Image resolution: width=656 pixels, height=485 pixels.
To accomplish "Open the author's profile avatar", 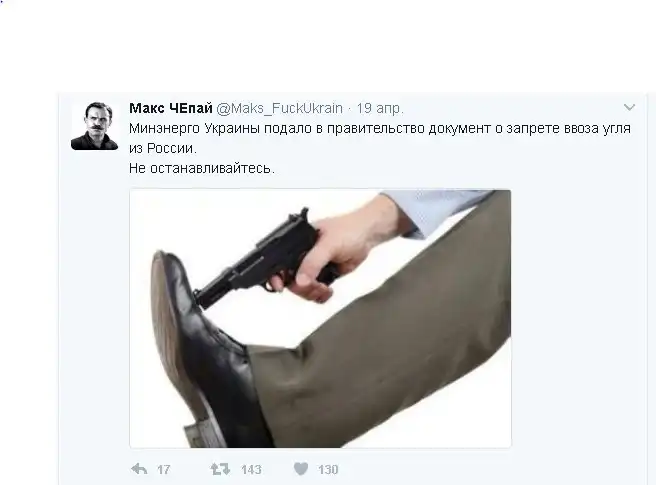I will click(95, 126).
